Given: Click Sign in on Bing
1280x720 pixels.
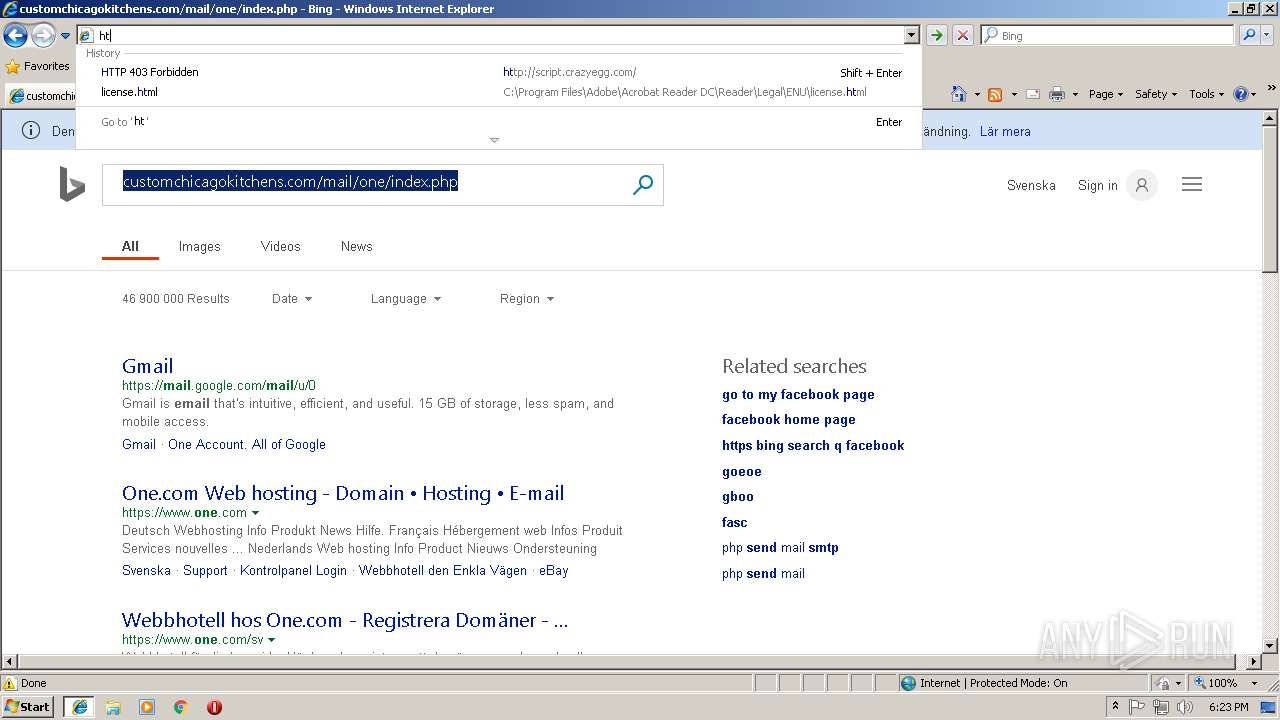Looking at the screenshot, I should [1097, 185].
